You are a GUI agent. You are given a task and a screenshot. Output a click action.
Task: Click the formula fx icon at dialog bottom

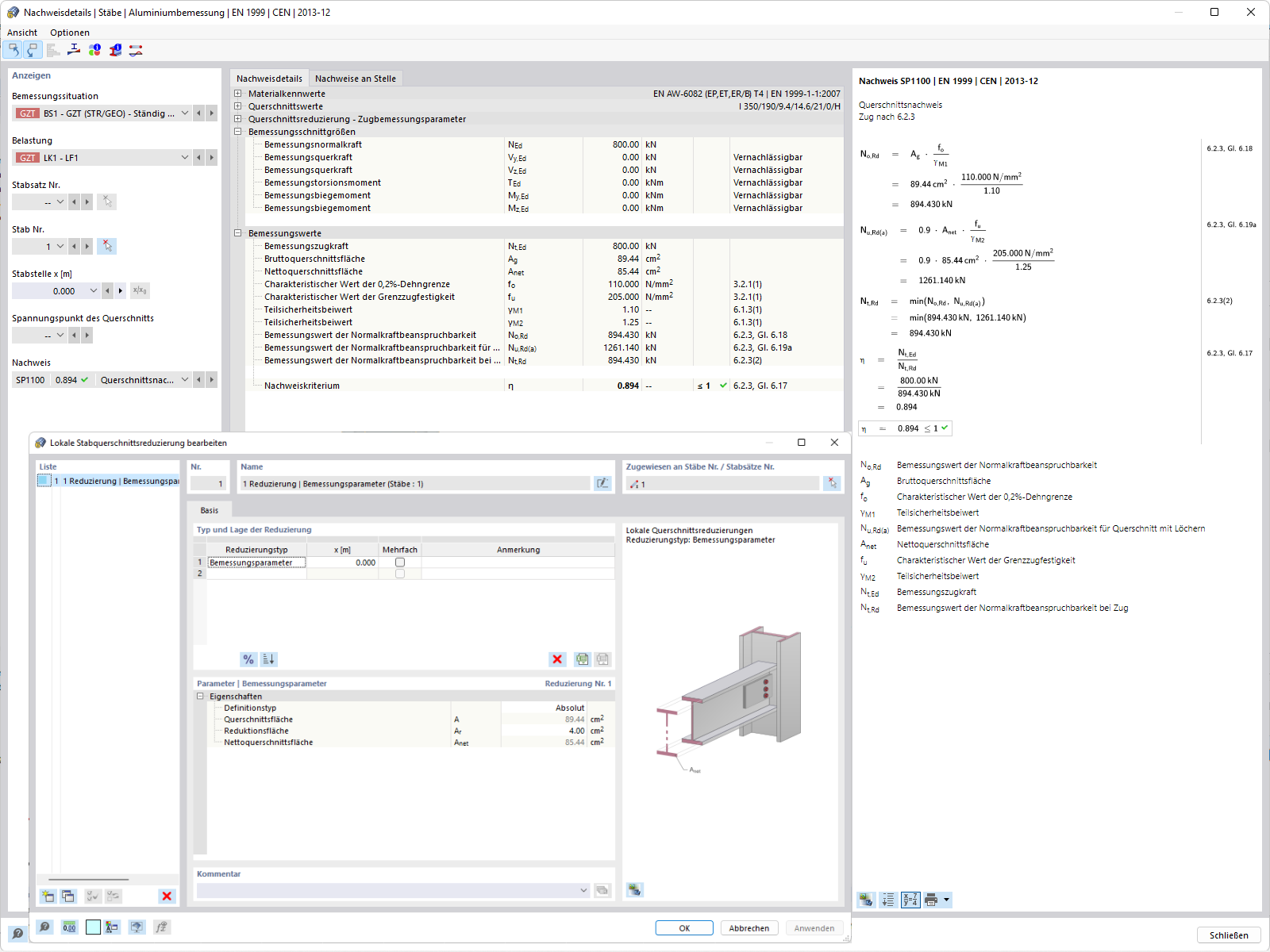(162, 927)
